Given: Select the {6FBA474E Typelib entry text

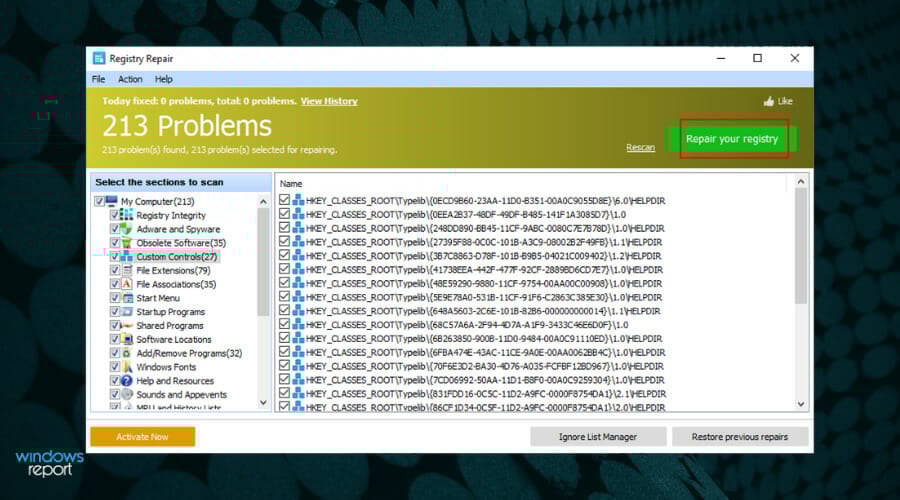Looking at the screenshot, I should pyautogui.click(x=486, y=352).
